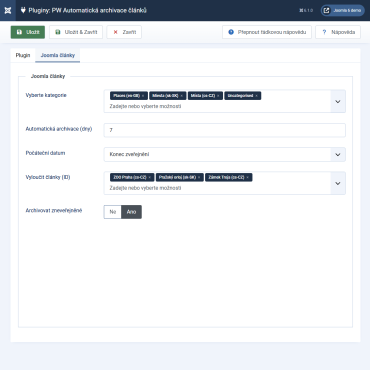Set Archivovat zneveřejněné to Ne
This screenshot has width=370, height=370.
pos(113,212)
